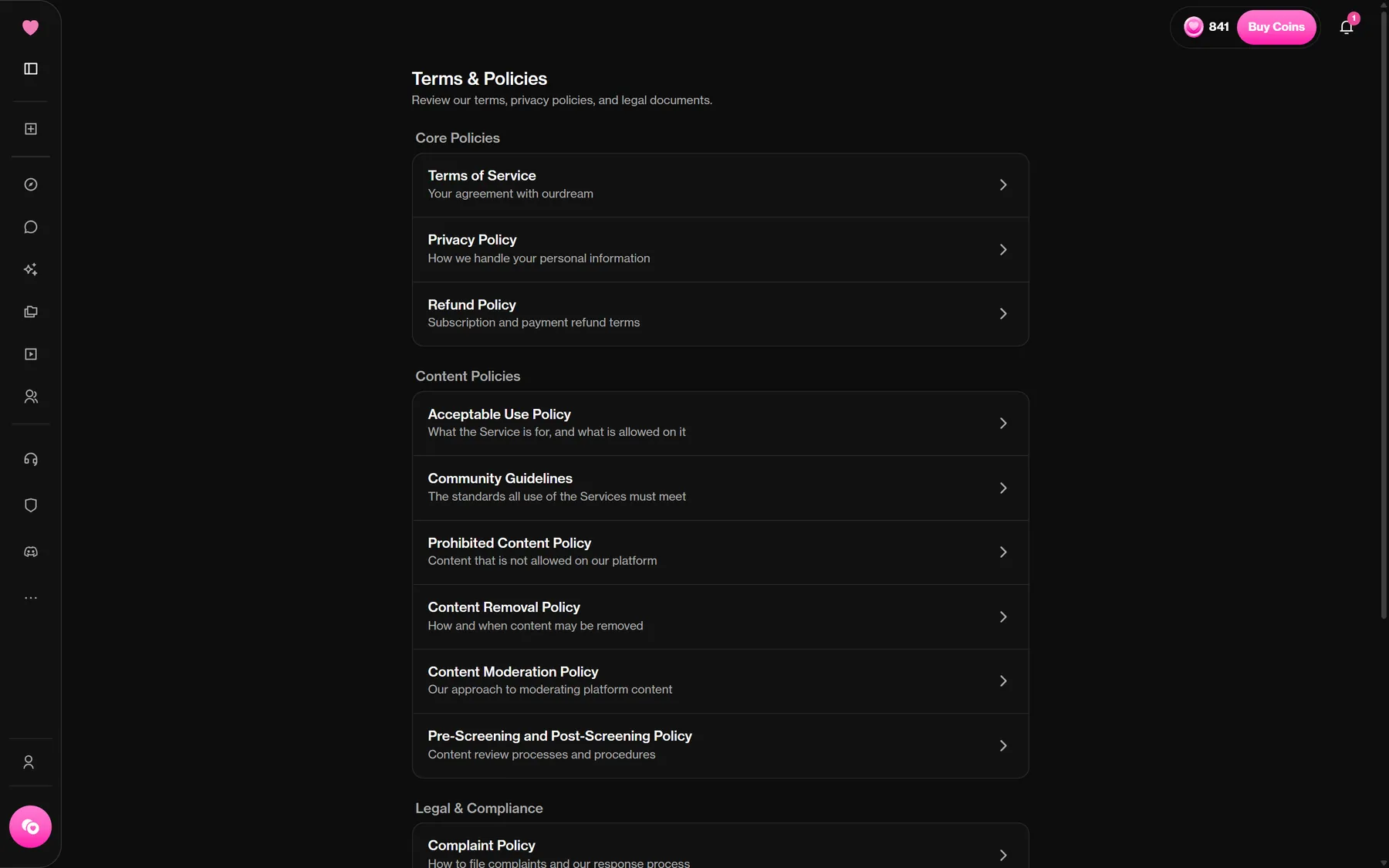Screen dimensions: 1389x868
Task: Open the shield icon in sidebar
Action: click(31, 505)
